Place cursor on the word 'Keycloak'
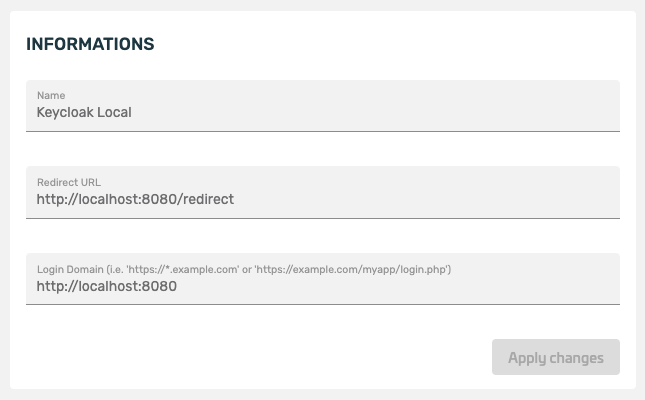645x400 pixels. [x=65, y=112]
